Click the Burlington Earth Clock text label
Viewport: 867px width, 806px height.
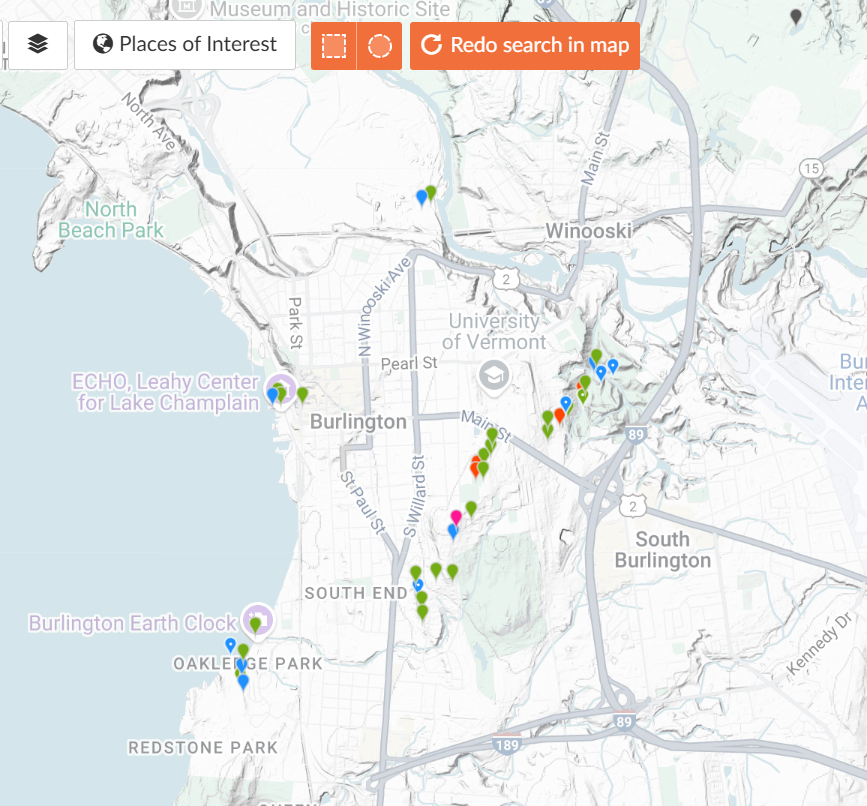point(132,623)
